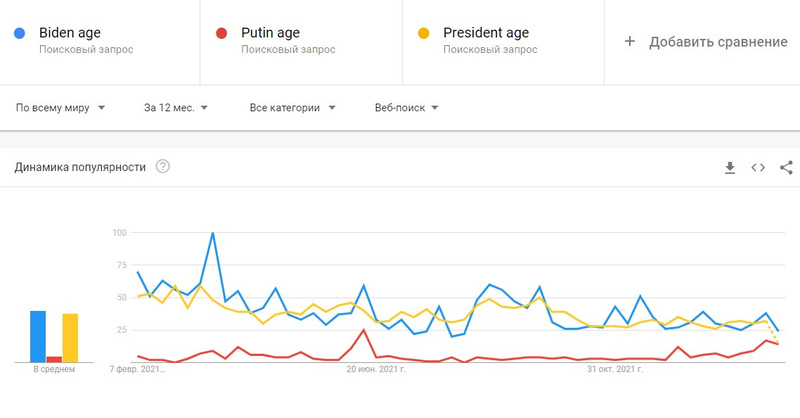Viewport: 800px width, 418px height.
Task: Share the popularity dynamics chart
Action: [x=786, y=167]
